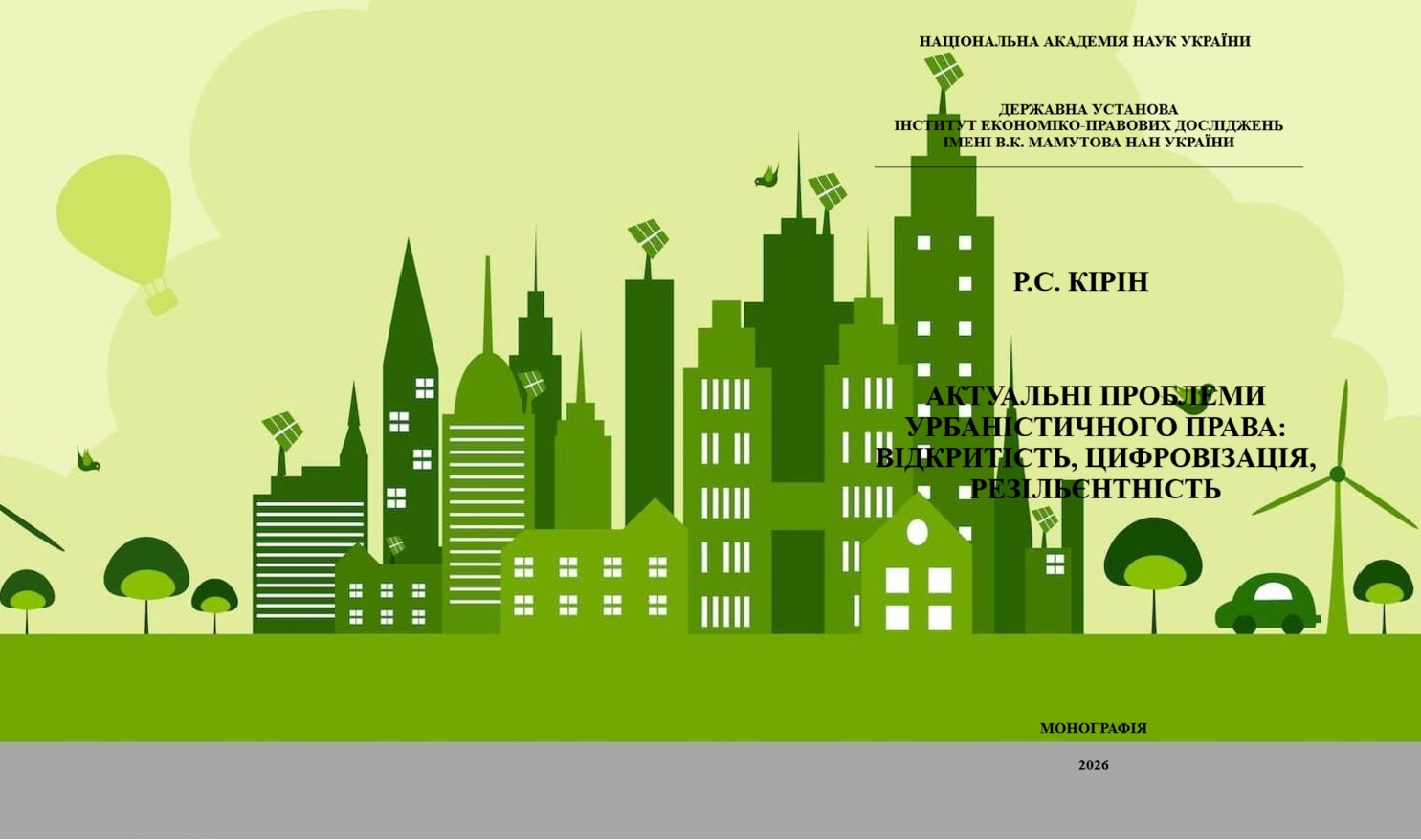
Task: Select the author name Р.С. КІРІН
Action: tap(1080, 282)
